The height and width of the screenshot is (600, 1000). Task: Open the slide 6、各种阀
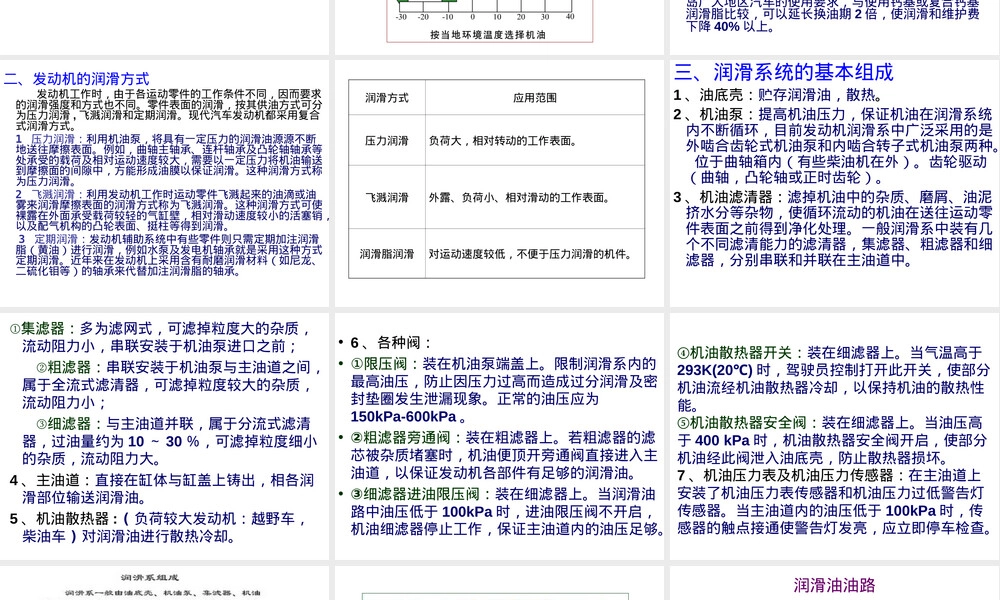click(x=499, y=436)
